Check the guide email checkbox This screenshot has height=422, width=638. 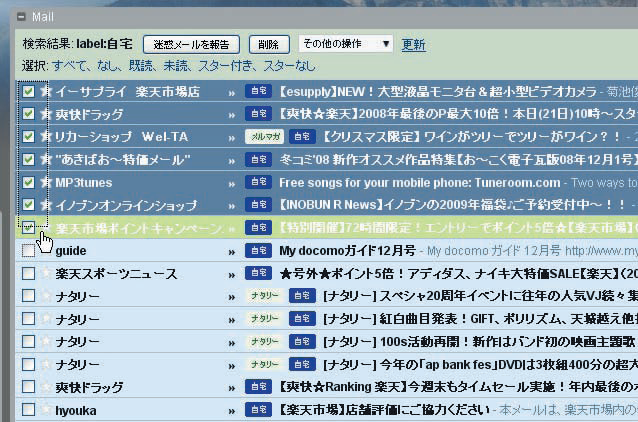click(28, 251)
